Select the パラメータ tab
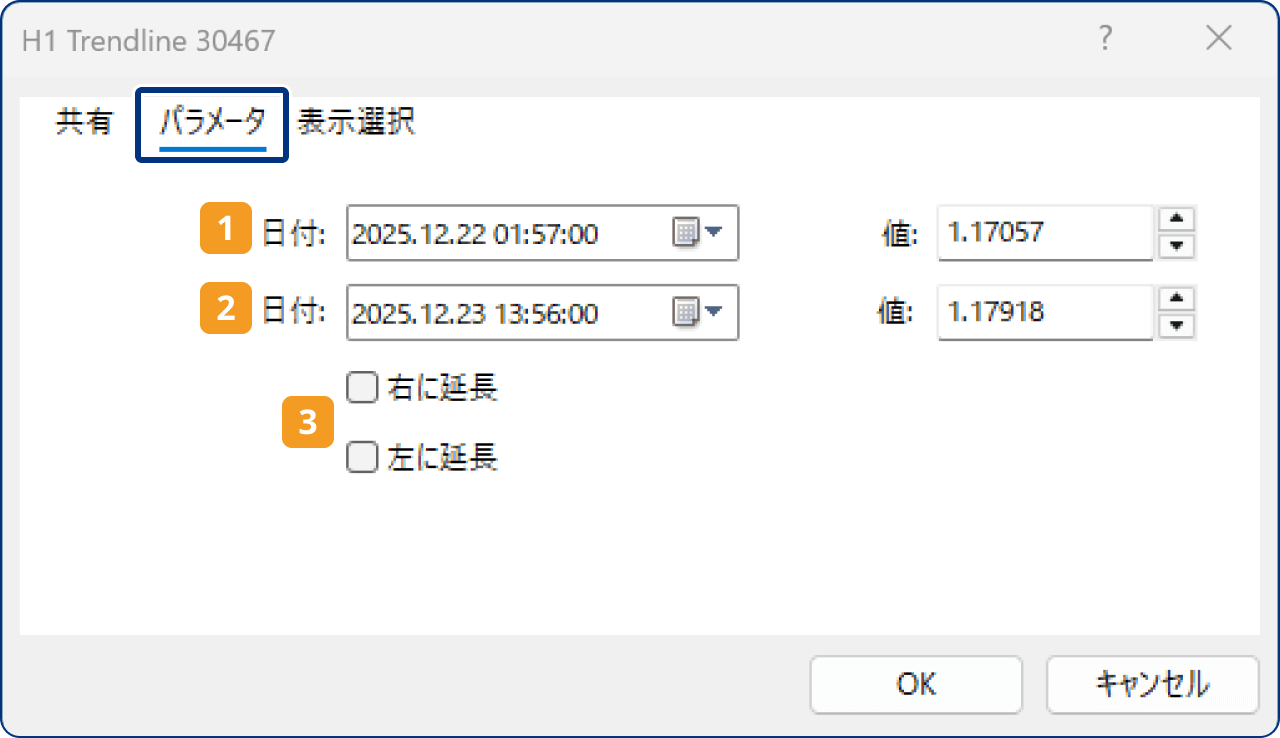1280x738 pixels. [213, 123]
